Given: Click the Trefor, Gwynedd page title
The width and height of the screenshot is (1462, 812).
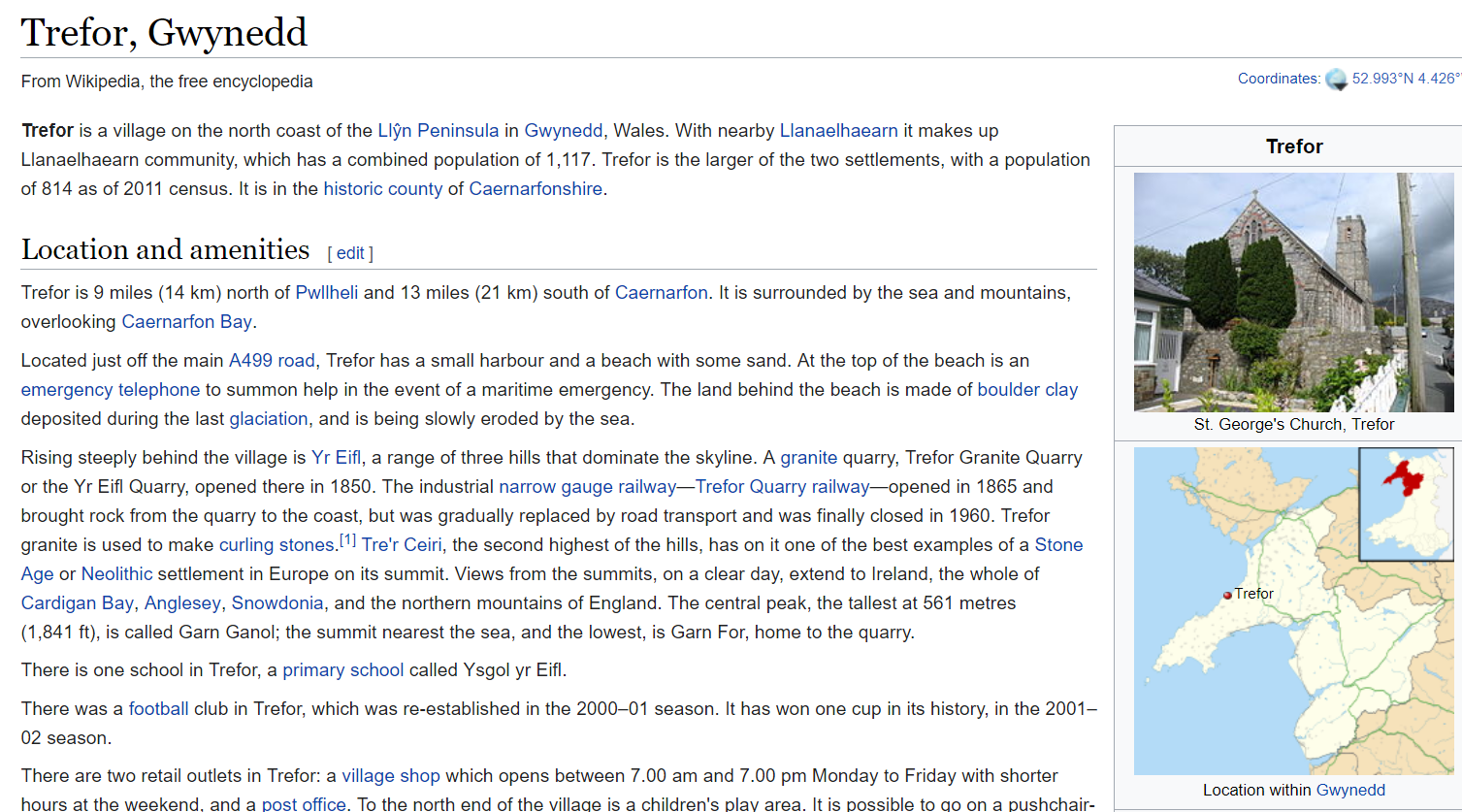Looking at the screenshot, I should [164, 32].
